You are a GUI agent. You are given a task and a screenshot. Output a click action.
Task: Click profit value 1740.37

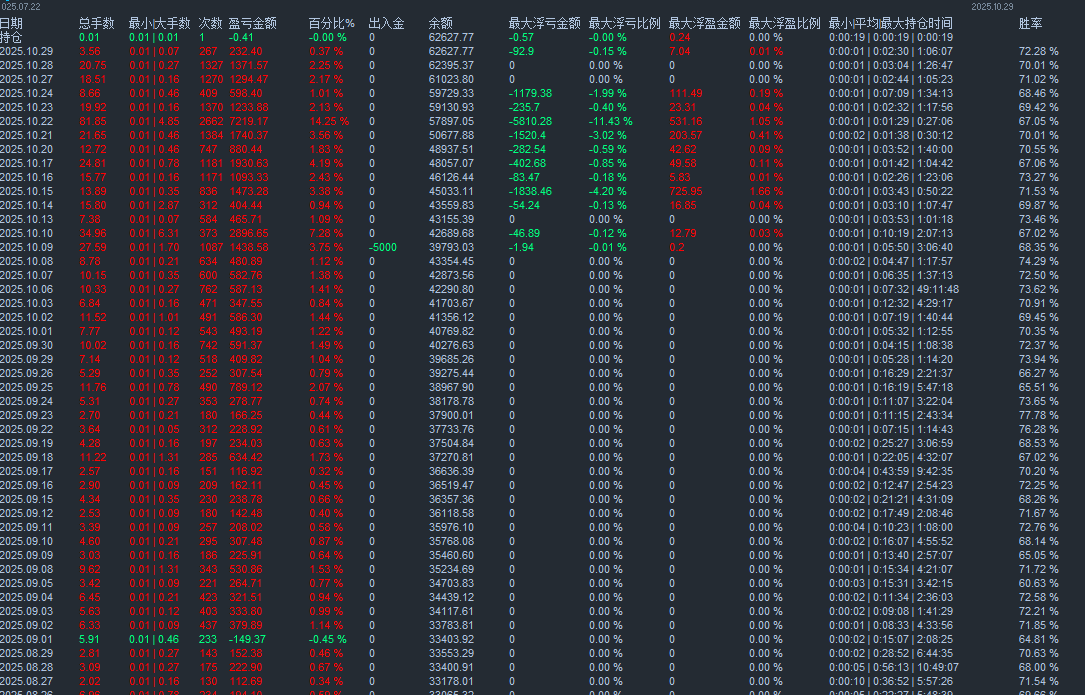248,135
